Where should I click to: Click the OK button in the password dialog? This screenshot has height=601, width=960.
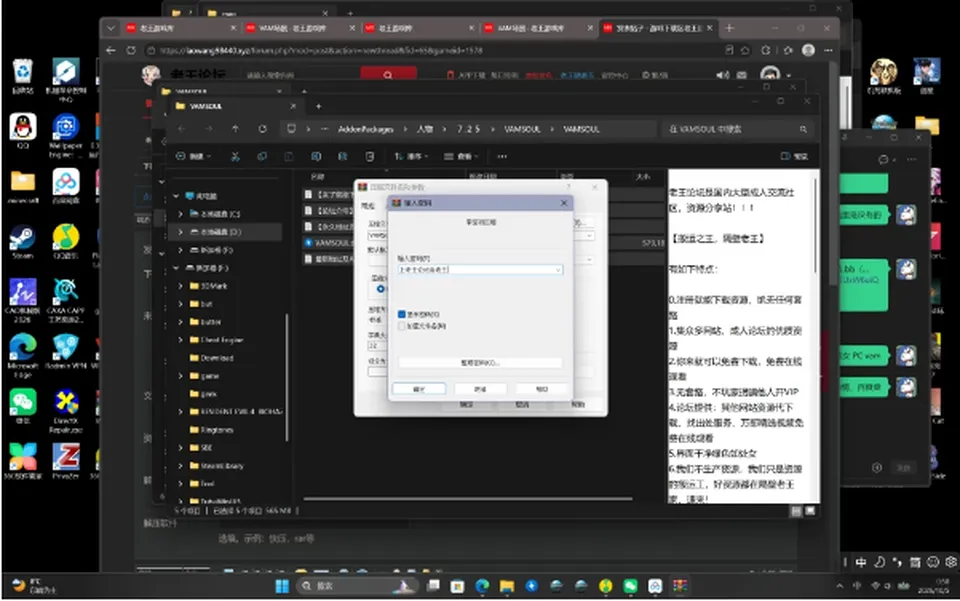pos(419,389)
